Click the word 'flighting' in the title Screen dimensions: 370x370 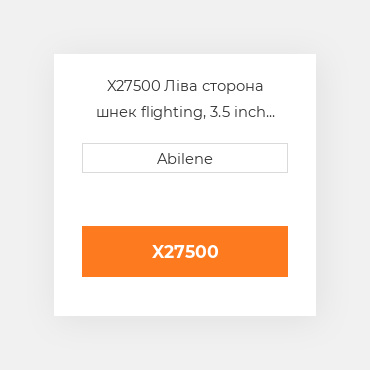172,112
